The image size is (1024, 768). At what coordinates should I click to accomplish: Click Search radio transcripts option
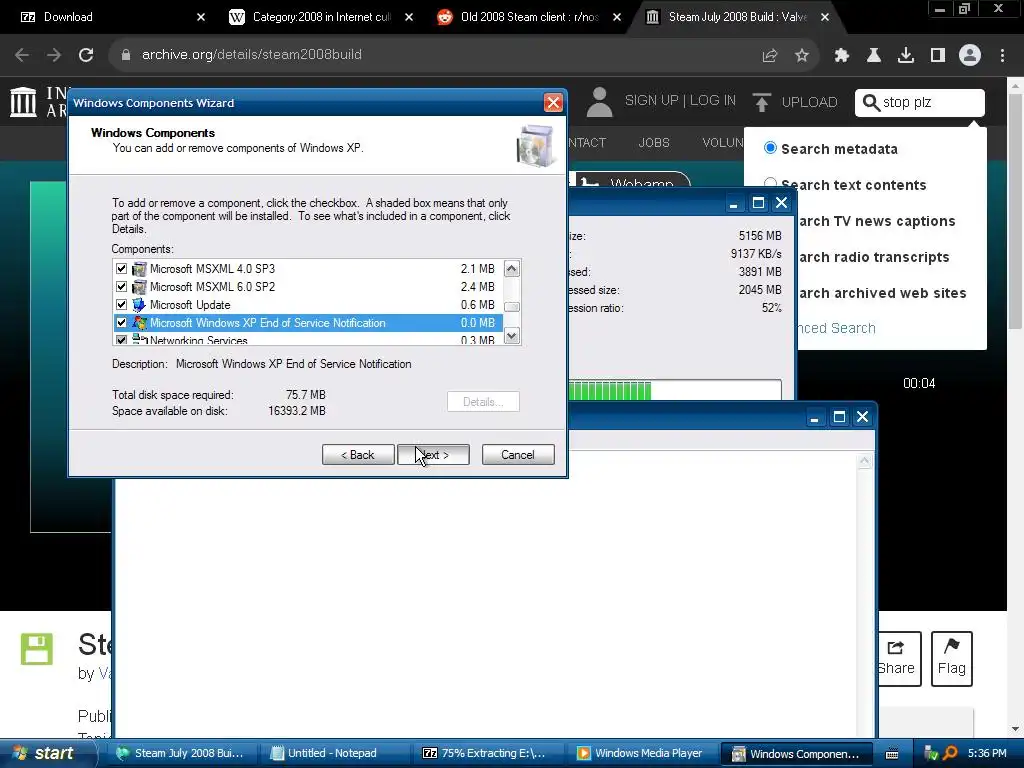873,257
